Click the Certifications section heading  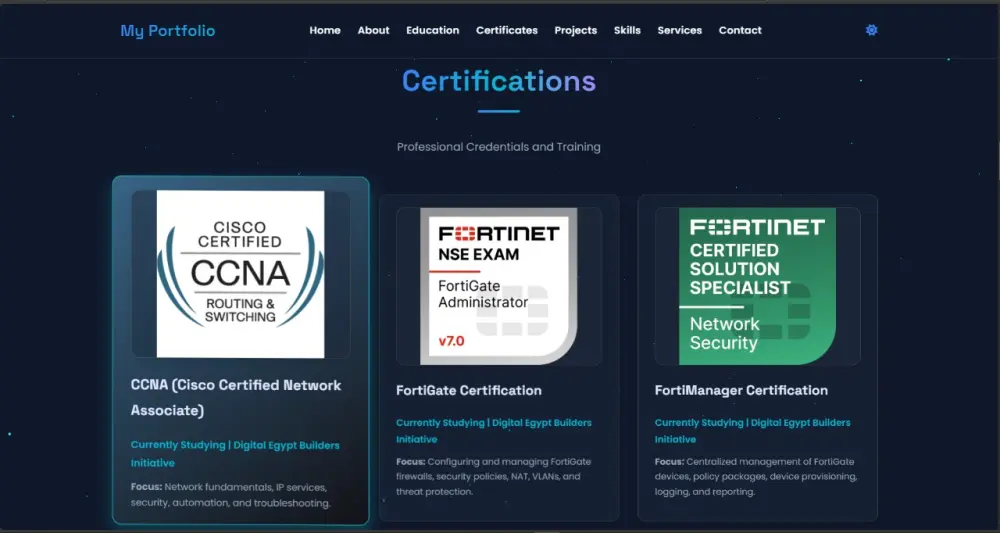(x=498, y=81)
